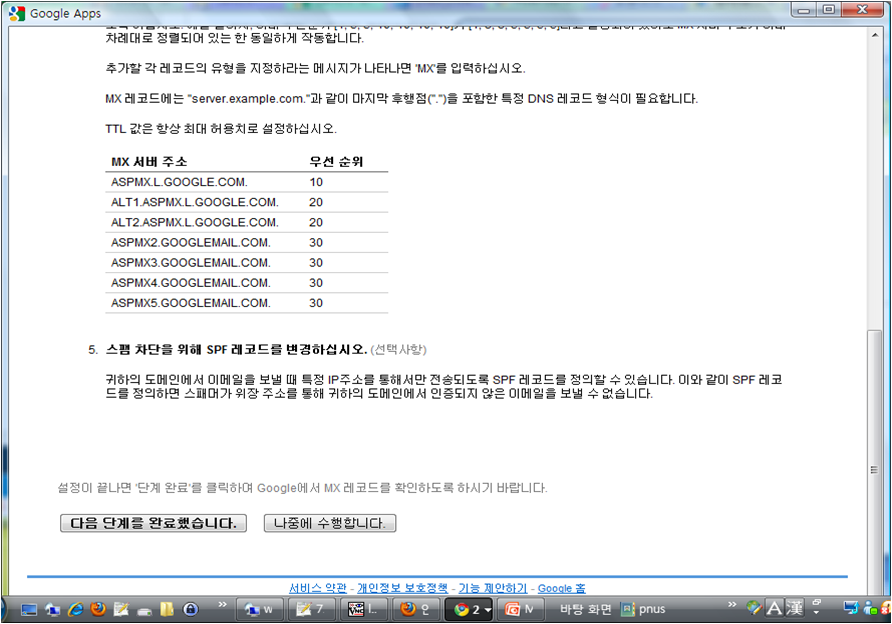Open the notepad-with-pencil quick launch icon
This screenshot has width=892, height=624.
click(x=121, y=610)
